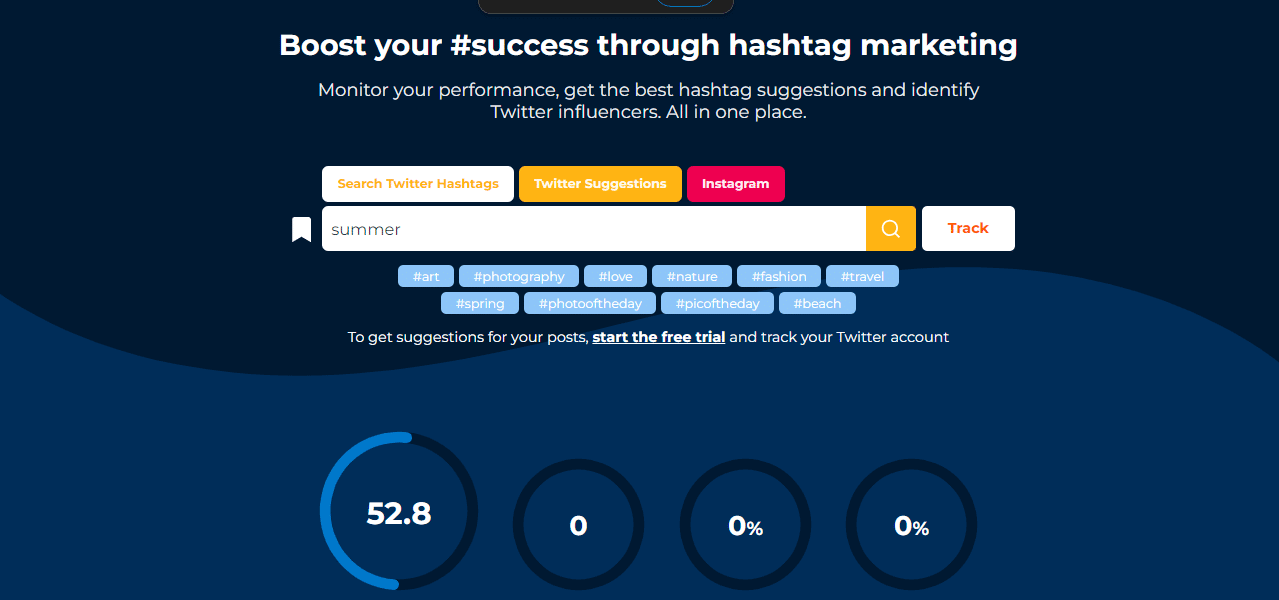Click the orange search magnifier icon
This screenshot has height=600, width=1279.
point(889,228)
